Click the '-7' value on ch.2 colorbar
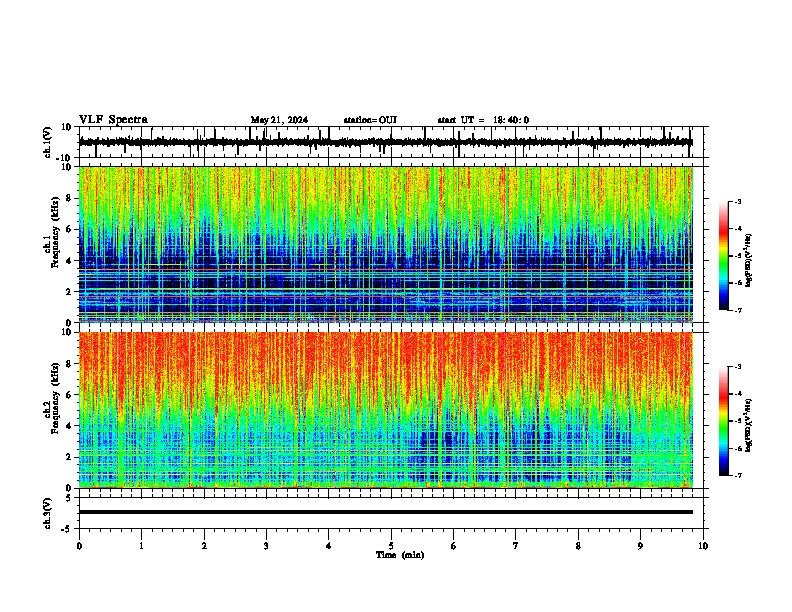 [x=737, y=476]
